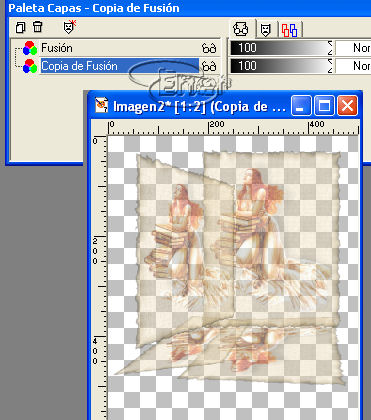Click the delete layer trash icon
The width and height of the screenshot is (371, 420).
click(x=37, y=27)
